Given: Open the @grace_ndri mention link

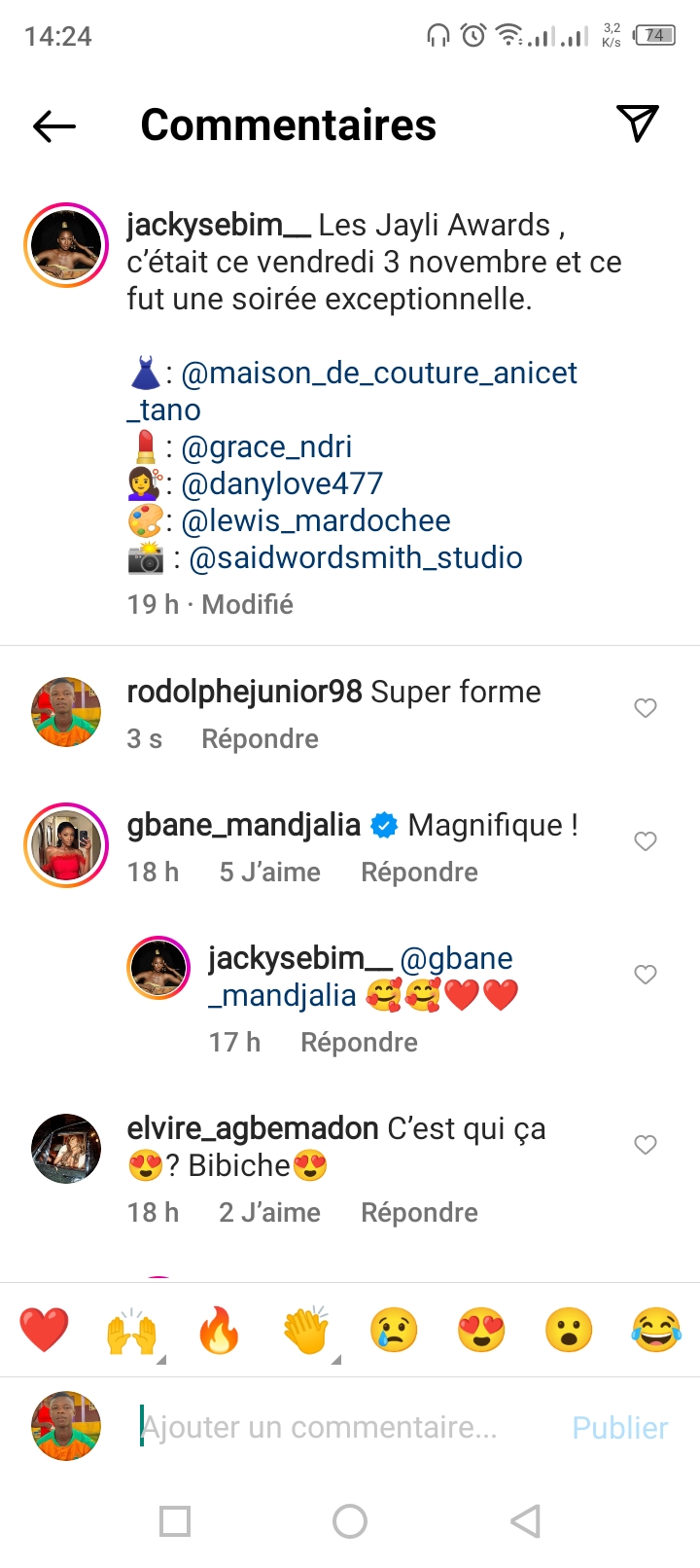Looking at the screenshot, I should [x=266, y=447].
